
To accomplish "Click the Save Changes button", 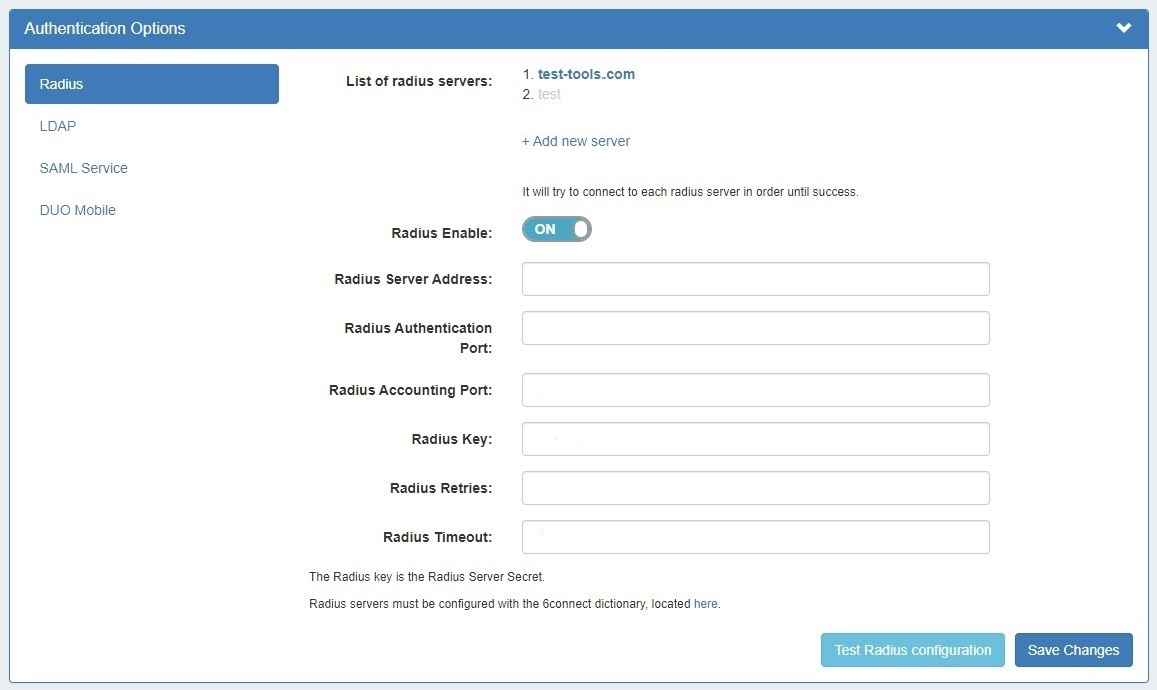I will 1073,650.
